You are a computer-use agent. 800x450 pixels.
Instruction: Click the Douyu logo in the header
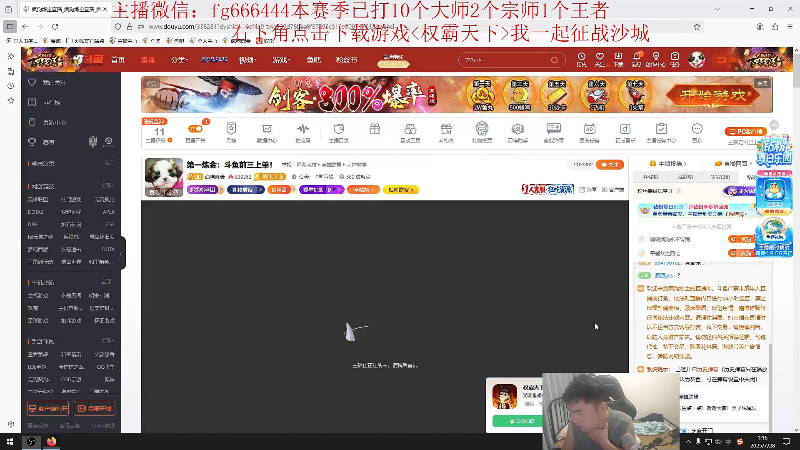tap(88, 60)
